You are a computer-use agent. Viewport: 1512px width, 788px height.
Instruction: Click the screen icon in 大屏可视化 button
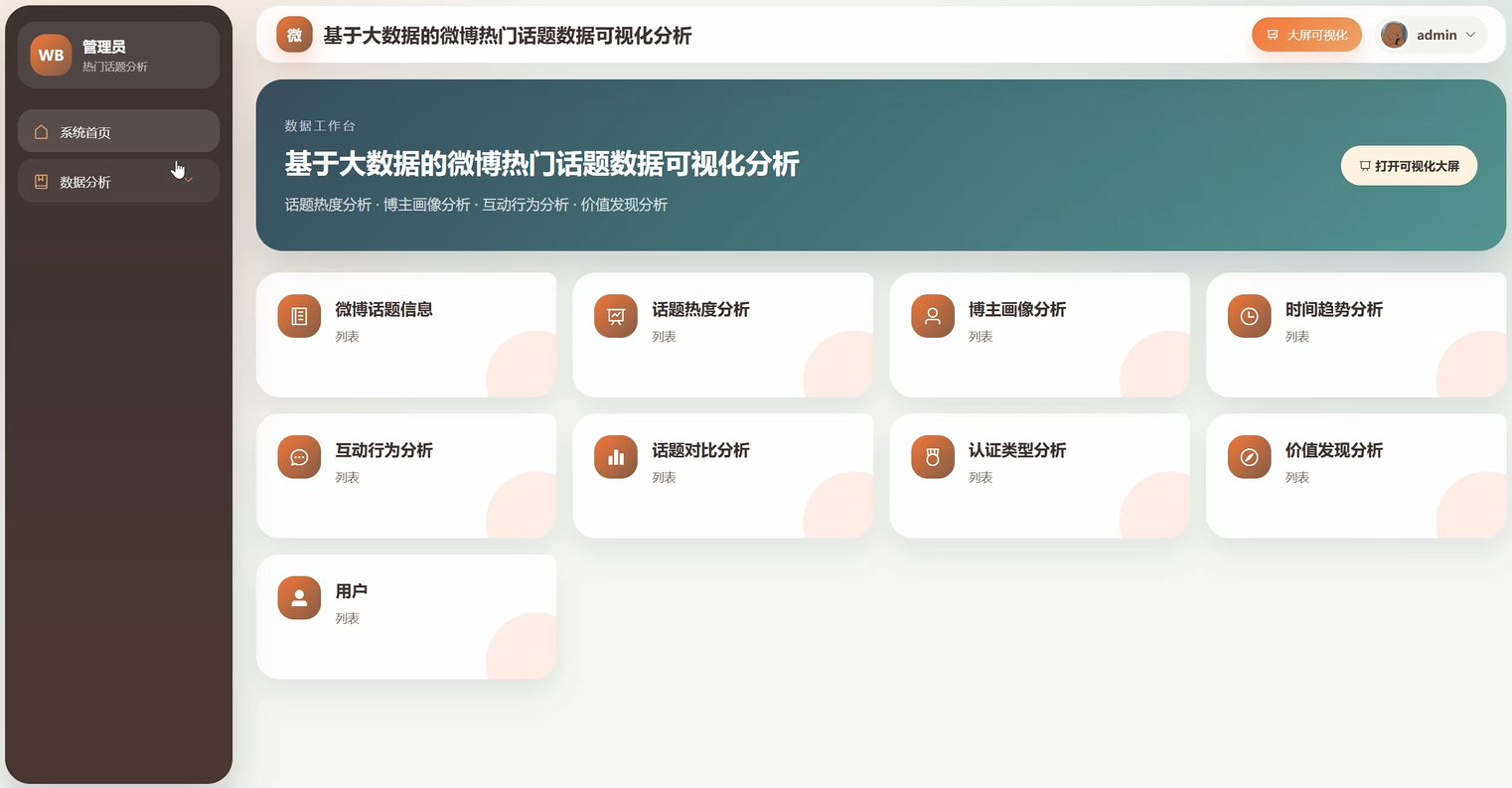(1273, 35)
